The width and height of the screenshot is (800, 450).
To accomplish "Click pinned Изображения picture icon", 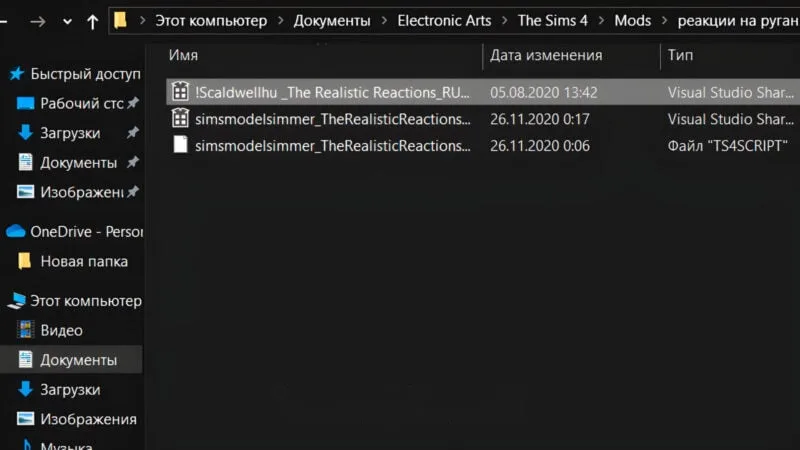I will (x=26, y=192).
